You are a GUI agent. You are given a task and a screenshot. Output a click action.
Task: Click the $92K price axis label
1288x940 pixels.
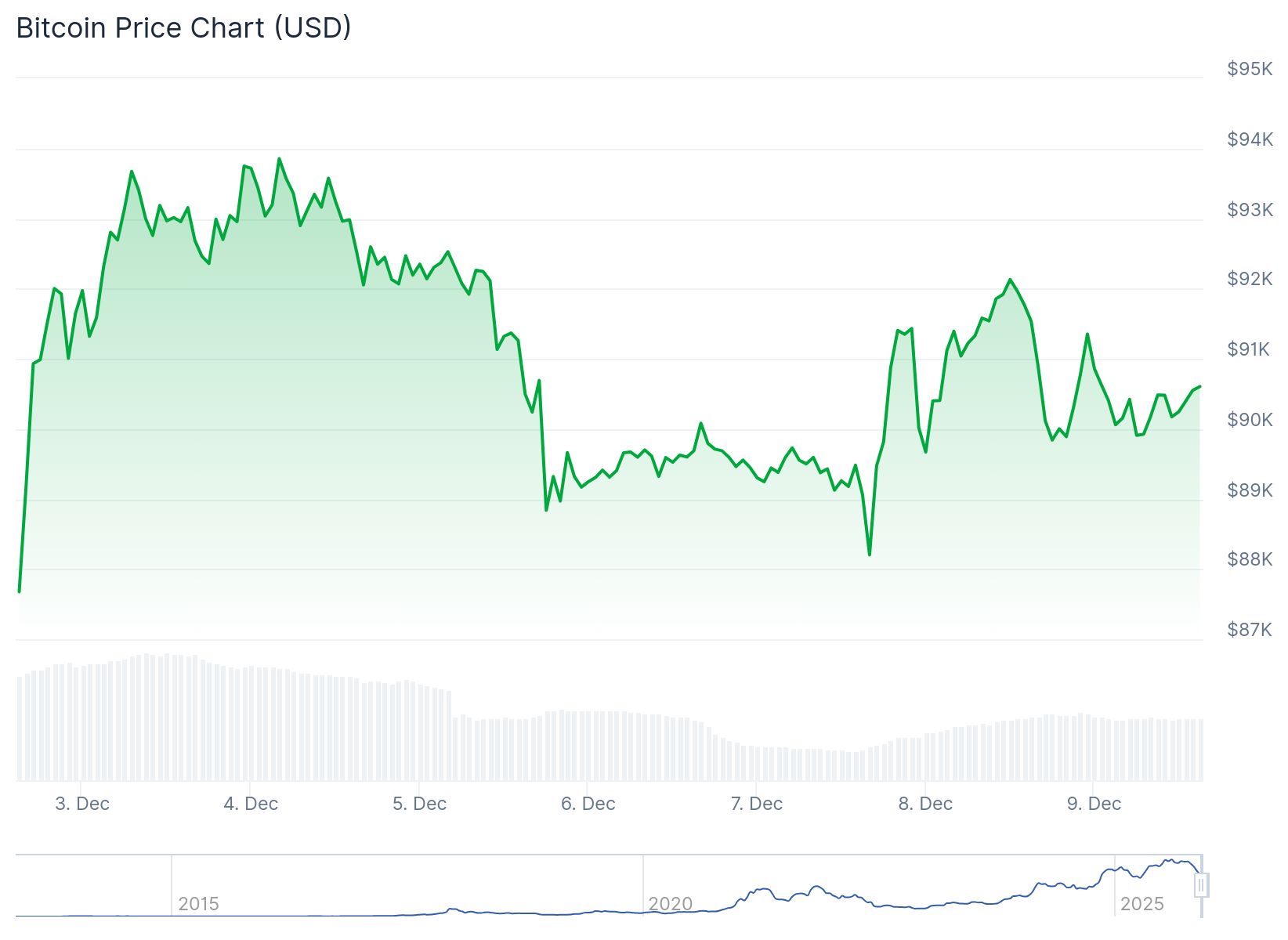click(1250, 279)
